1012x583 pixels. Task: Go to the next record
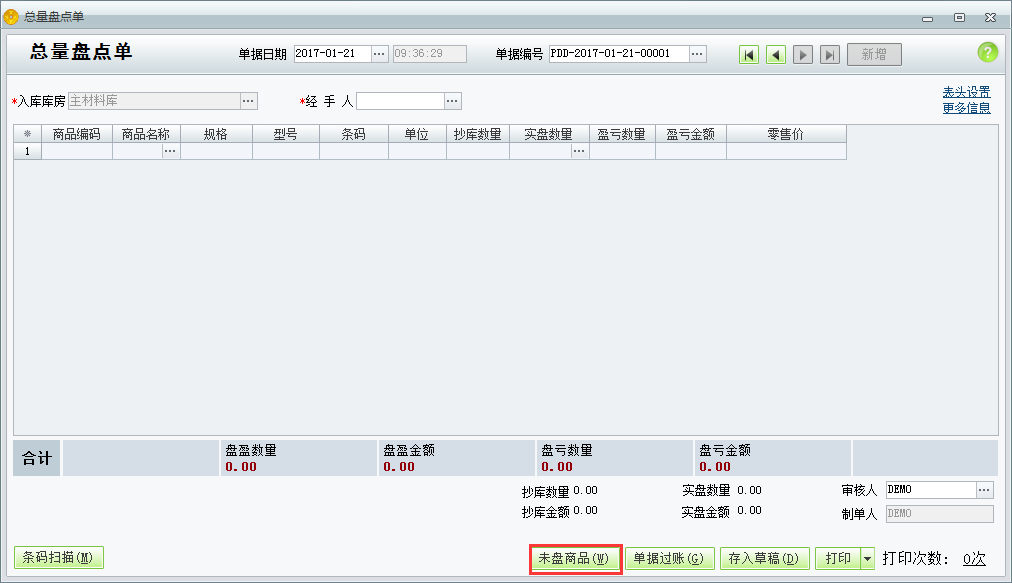click(x=802, y=54)
